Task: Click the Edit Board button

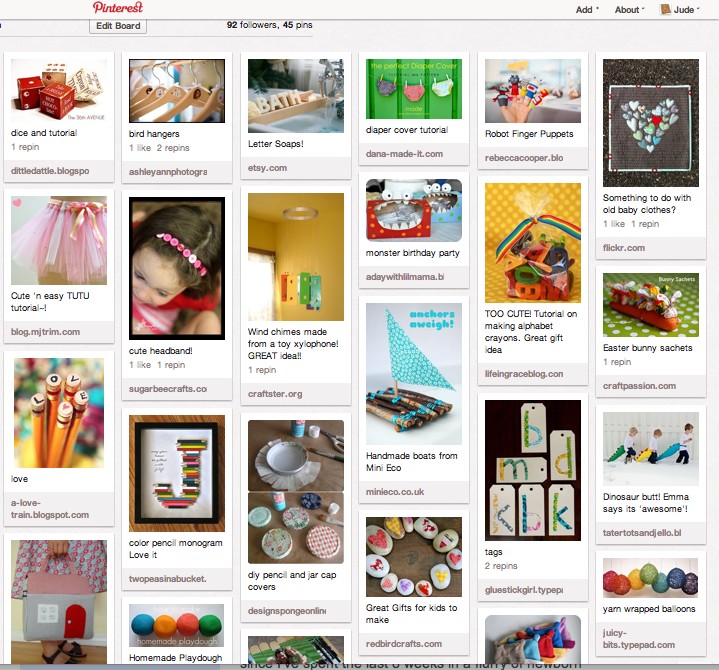Action: coord(118,26)
